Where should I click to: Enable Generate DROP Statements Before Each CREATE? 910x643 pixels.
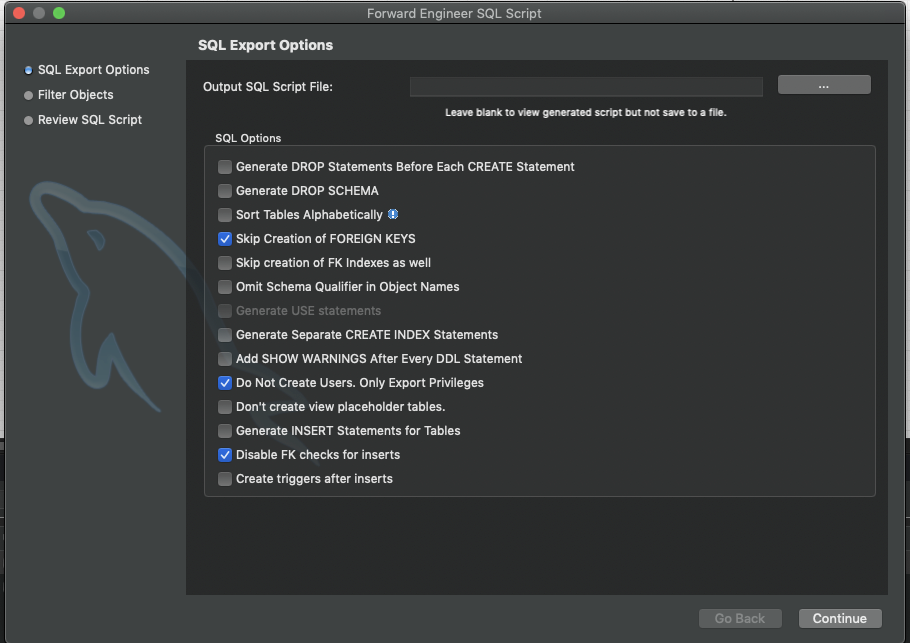pos(225,167)
